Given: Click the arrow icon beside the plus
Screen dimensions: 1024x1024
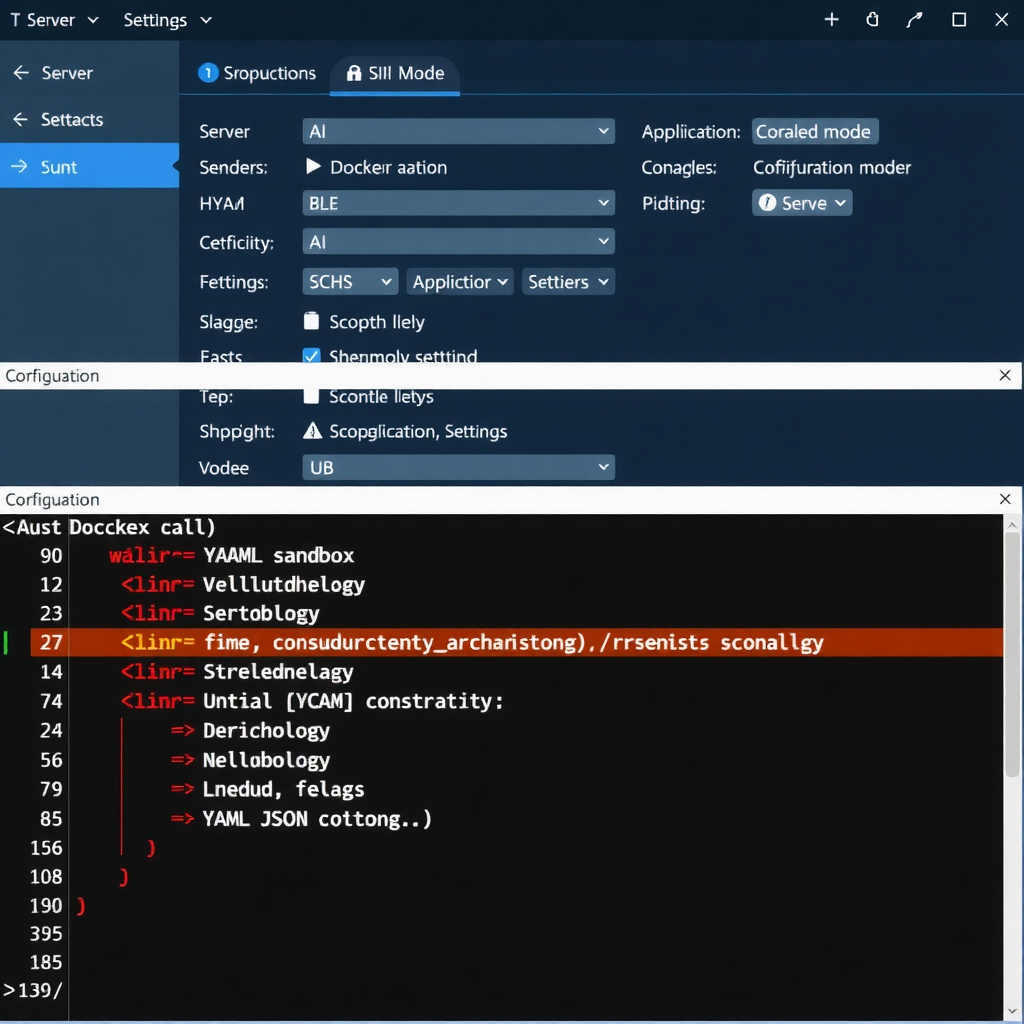Looking at the screenshot, I should 914,20.
